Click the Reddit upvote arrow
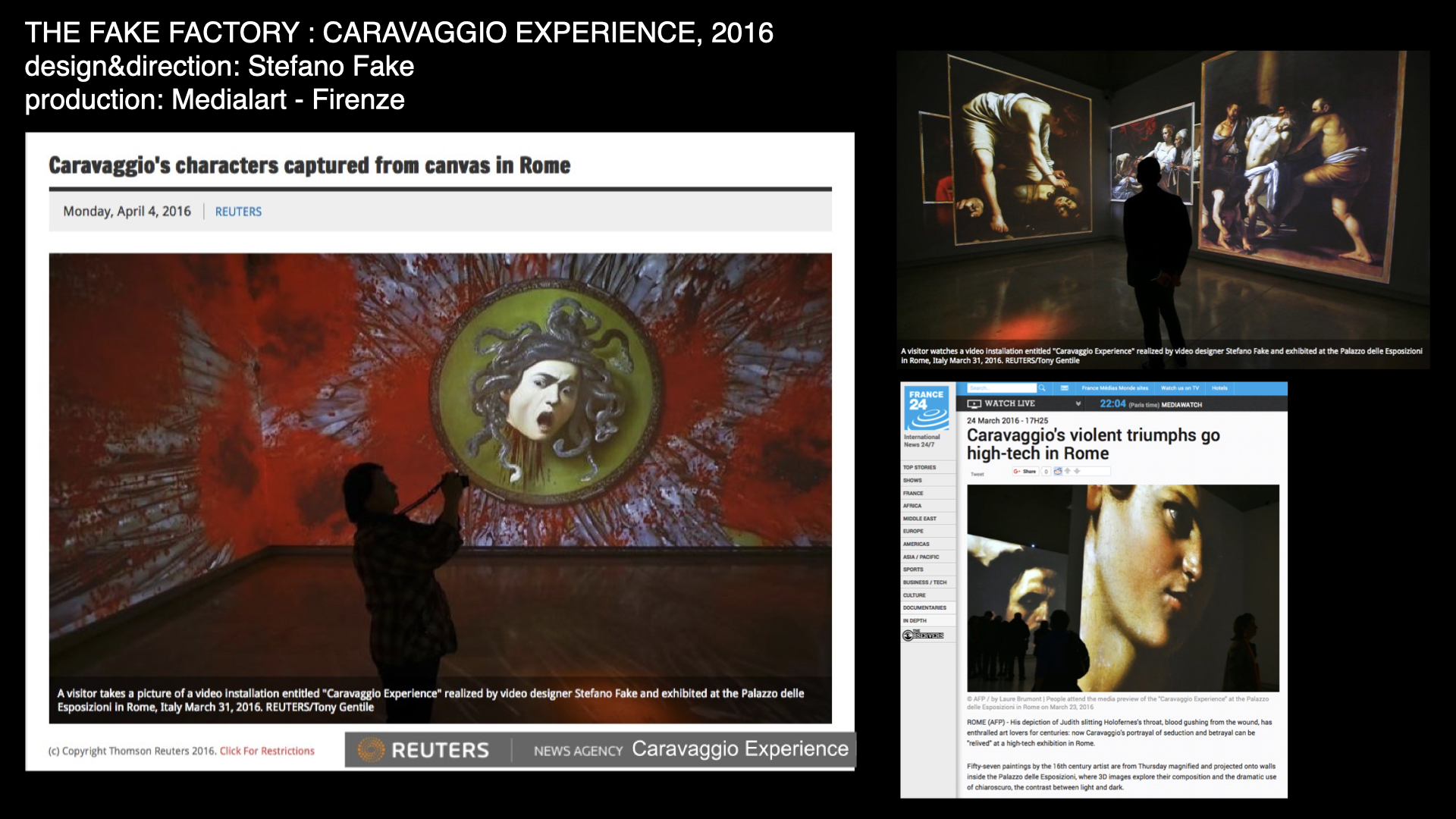 pyautogui.click(x=1068, y=471)
